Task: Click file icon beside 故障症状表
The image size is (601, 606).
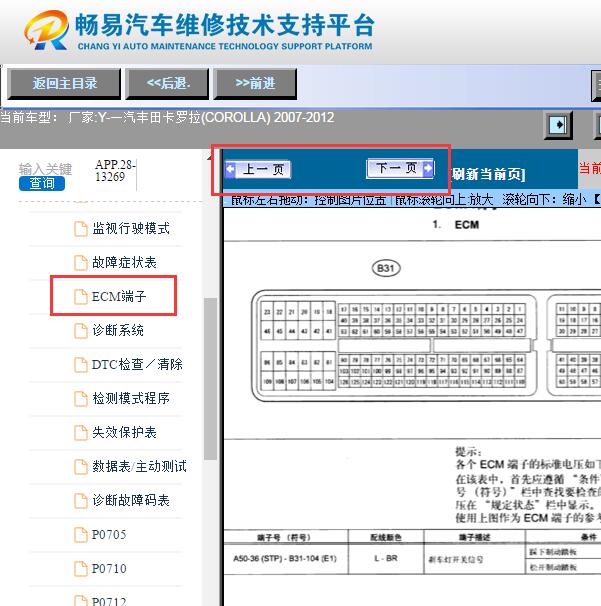Action: pyautogui.click(x=80, y=262)
